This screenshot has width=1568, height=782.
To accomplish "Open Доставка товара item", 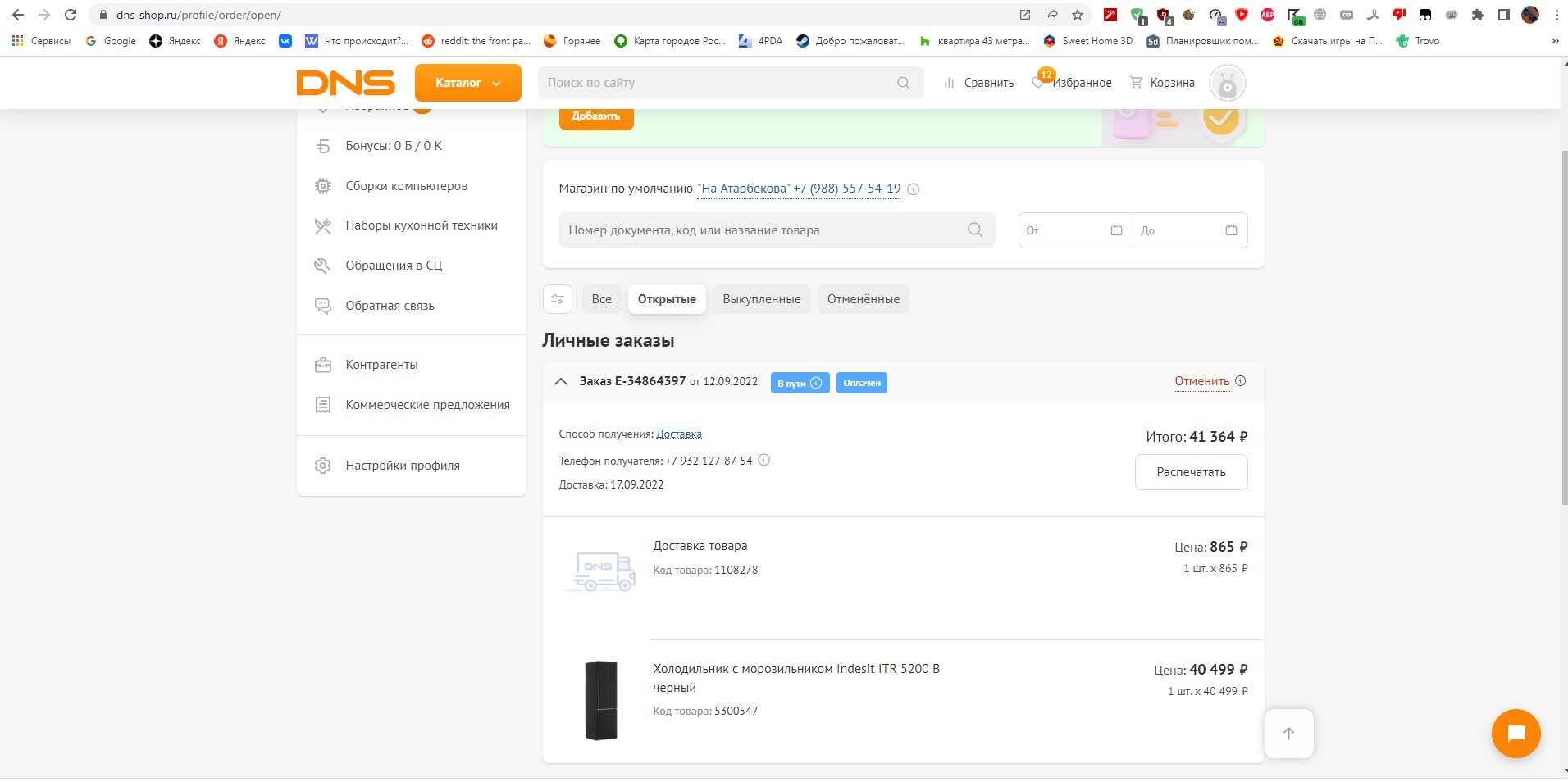I will click(x=700, y=546).
